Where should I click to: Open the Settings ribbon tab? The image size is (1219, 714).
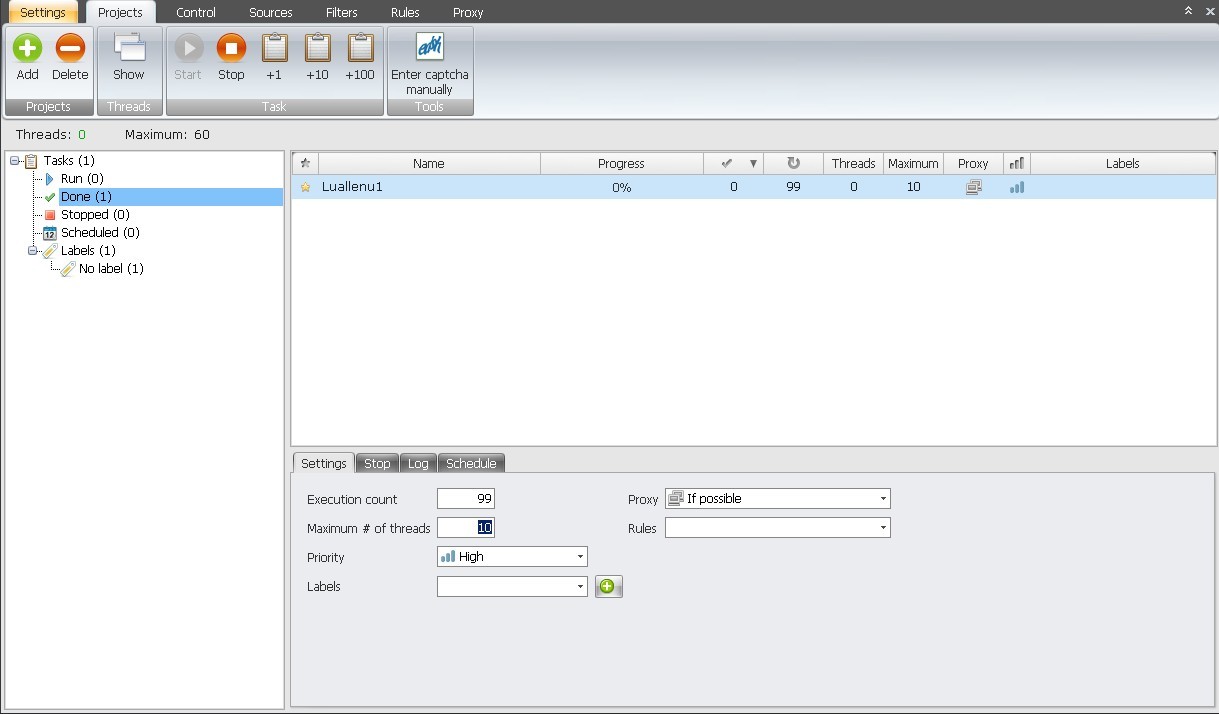coord(43,12)
